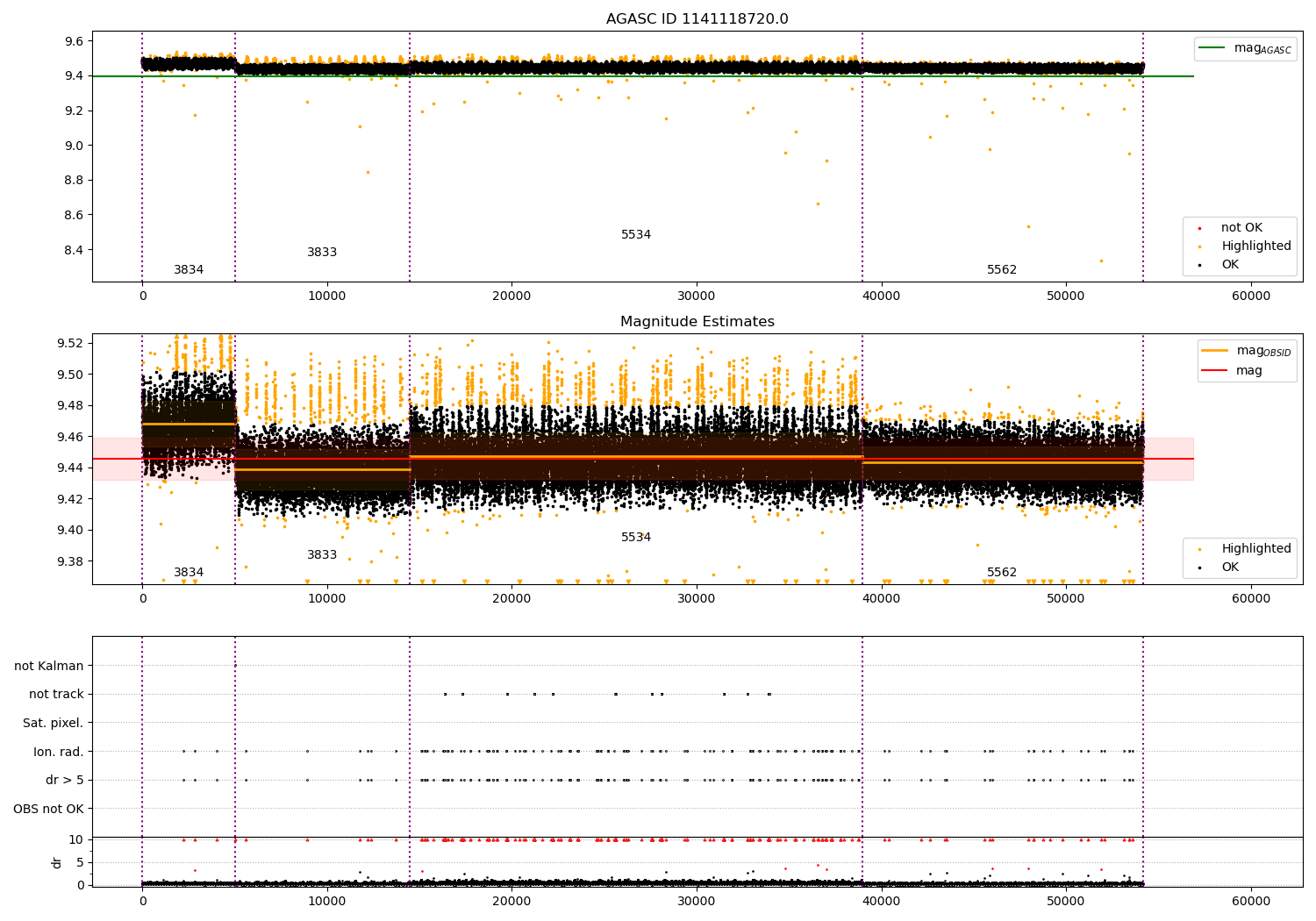The width and height of the screenshot is (1316, 921).
Task: Select the 'Sat. pixel.' row label
Action: (54, 724)
